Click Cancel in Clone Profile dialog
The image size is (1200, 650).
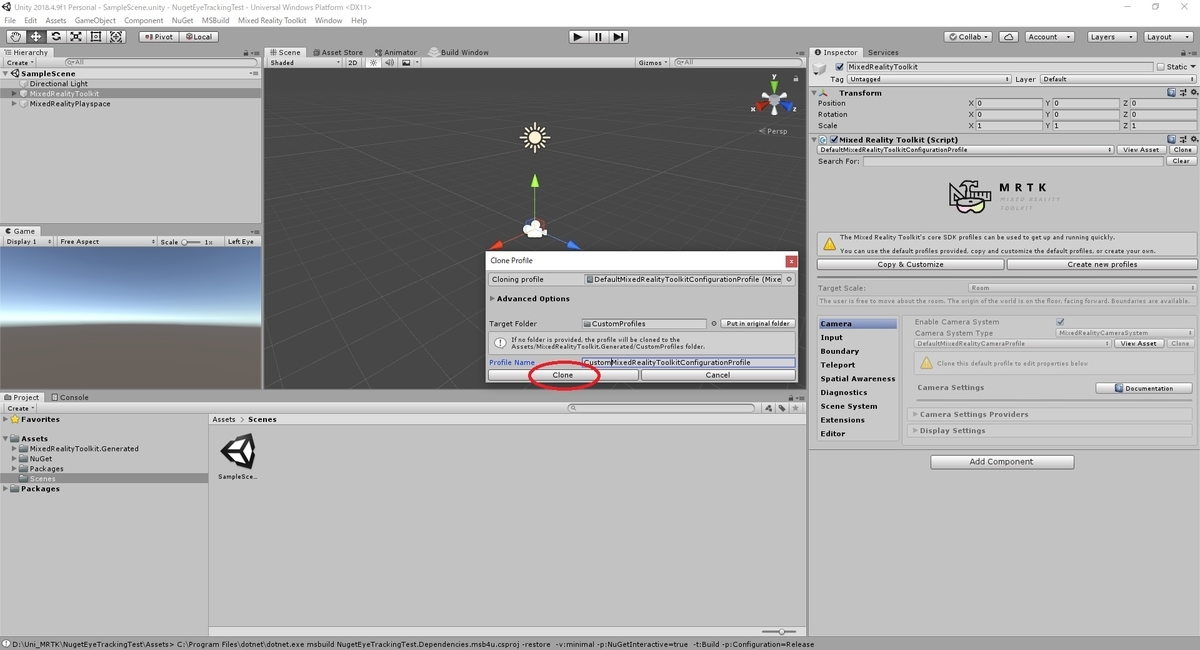point(718,375)
